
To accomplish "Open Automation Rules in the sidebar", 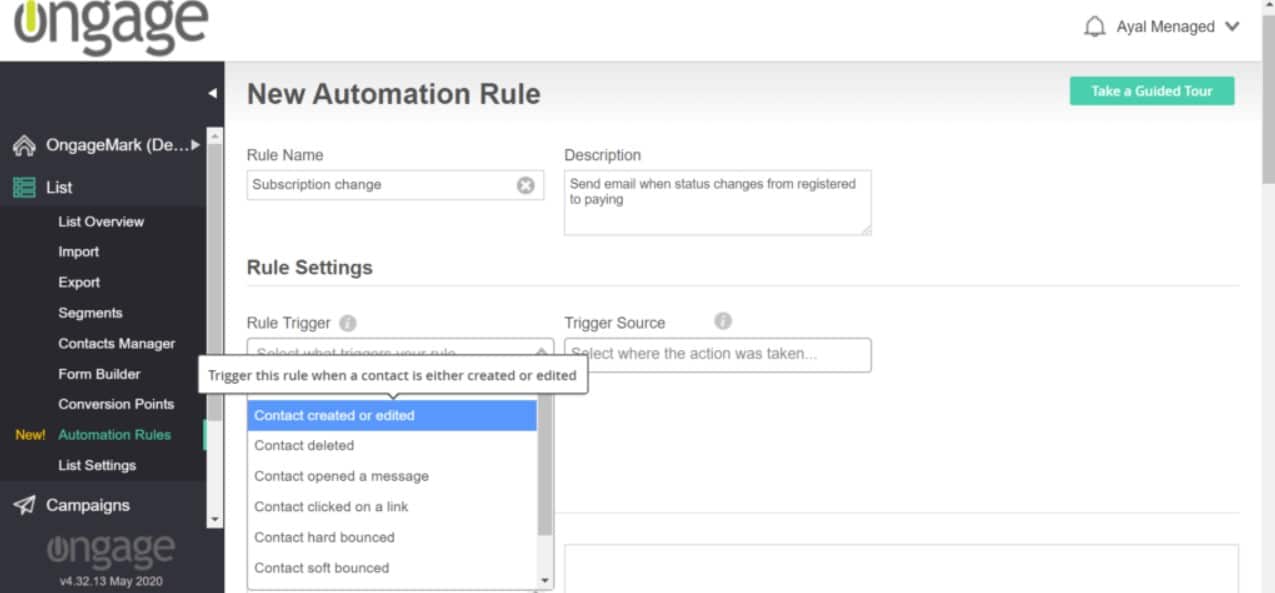I will pos(114,435).
